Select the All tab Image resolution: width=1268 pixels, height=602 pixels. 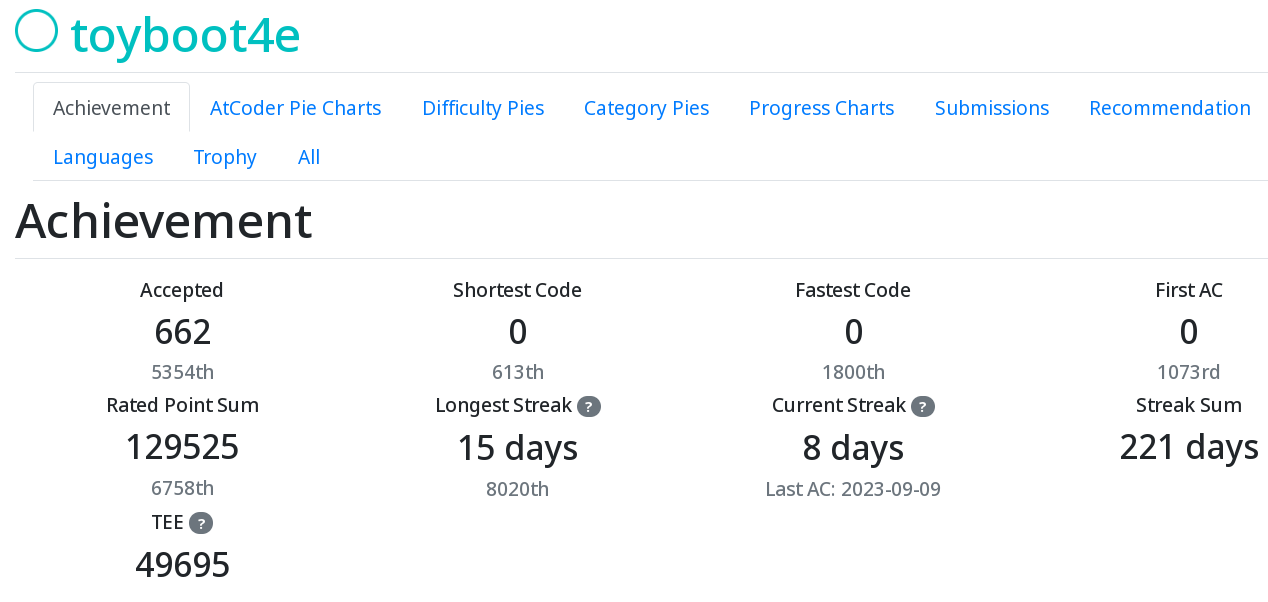pos(309,157)
